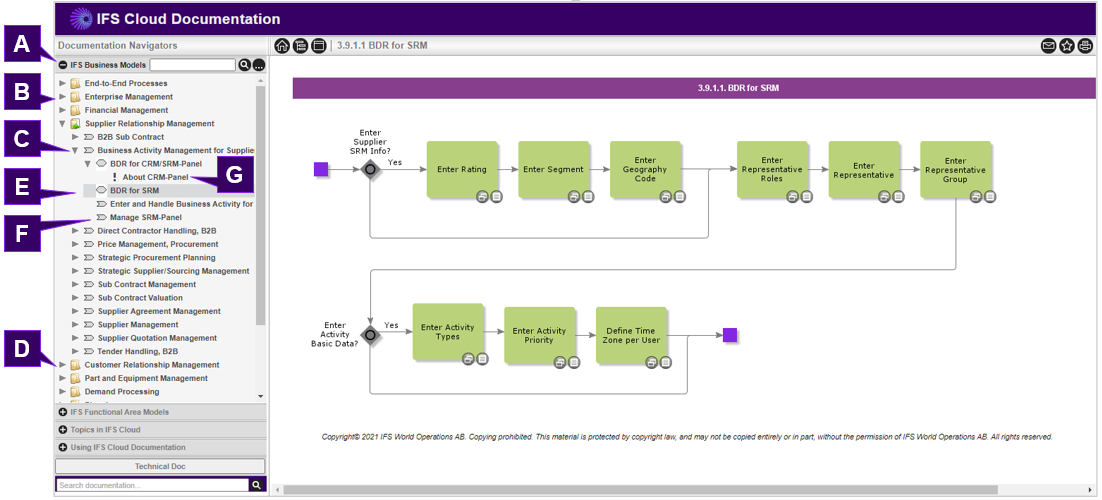The width and height of the screenshot is (1102, 500).
Task: Open the document icon on Enter Rating box
Action: [496, 197]
